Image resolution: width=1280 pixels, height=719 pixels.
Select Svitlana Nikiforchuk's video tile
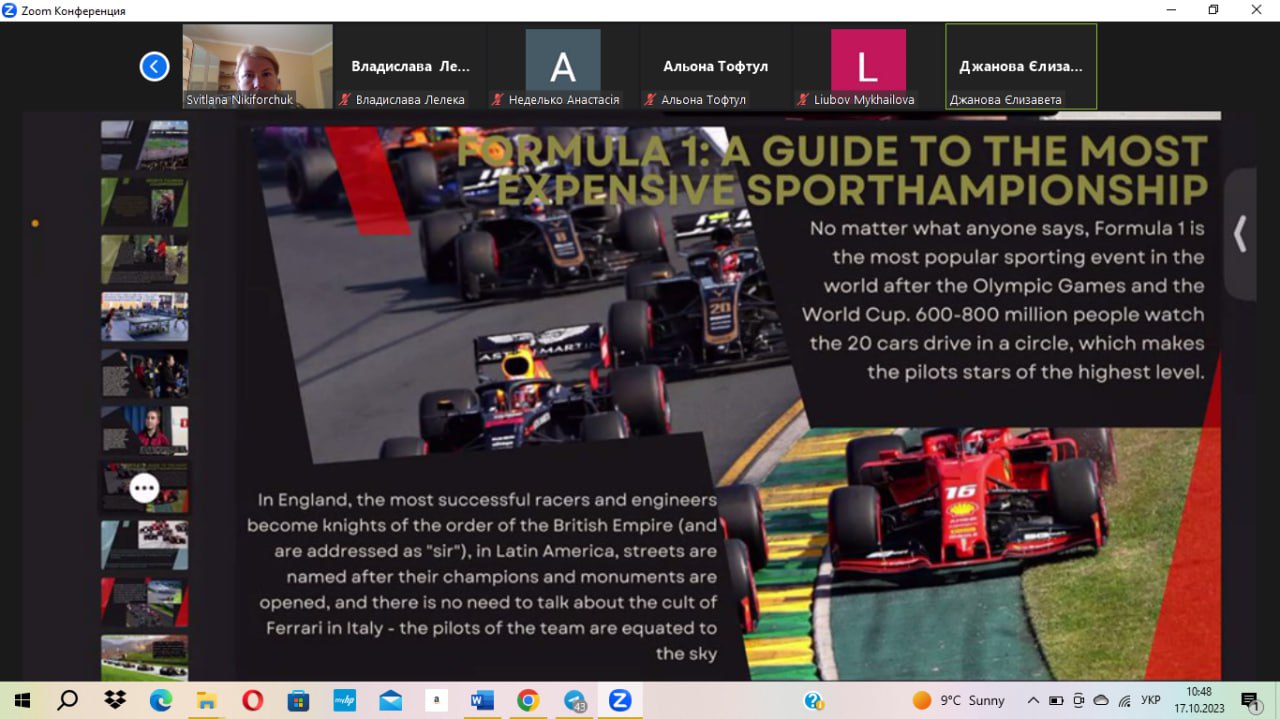click(x=257, y=66)
